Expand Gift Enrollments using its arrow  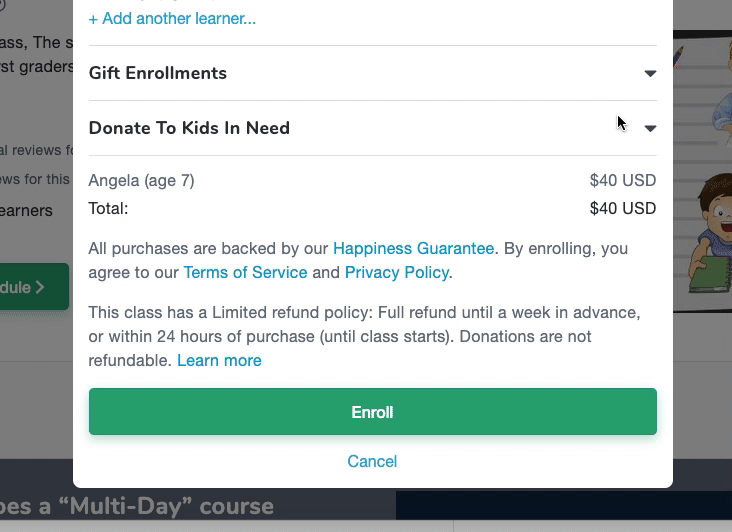click(650, 73)
